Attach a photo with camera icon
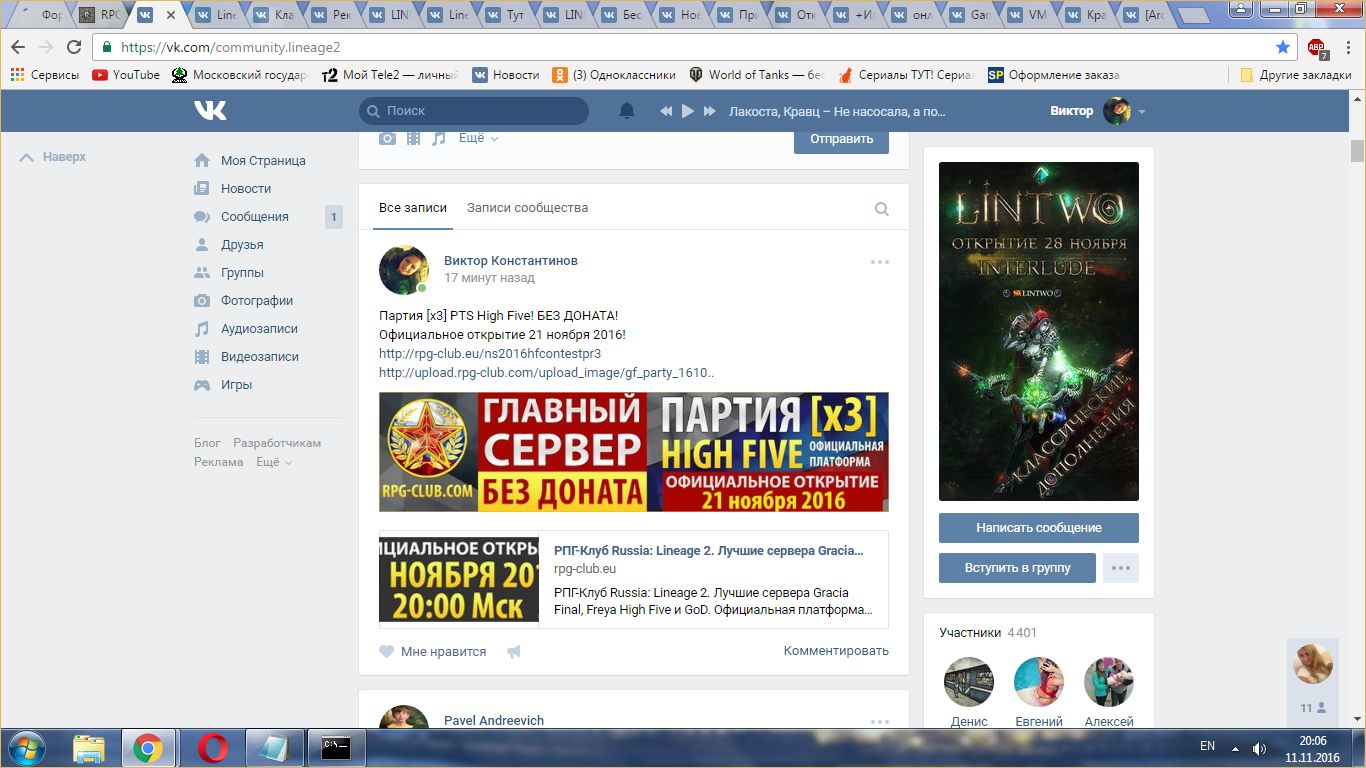 tap(387, 139)
